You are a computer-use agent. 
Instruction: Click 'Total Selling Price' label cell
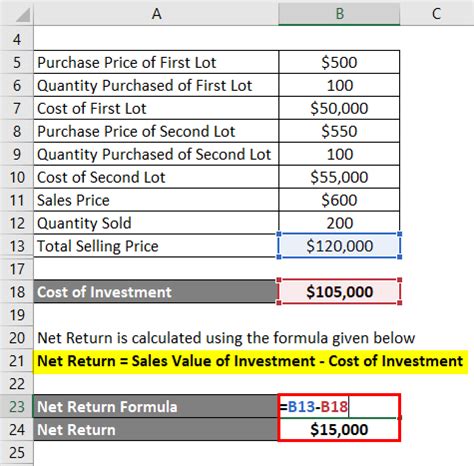[x=156, y=246]
